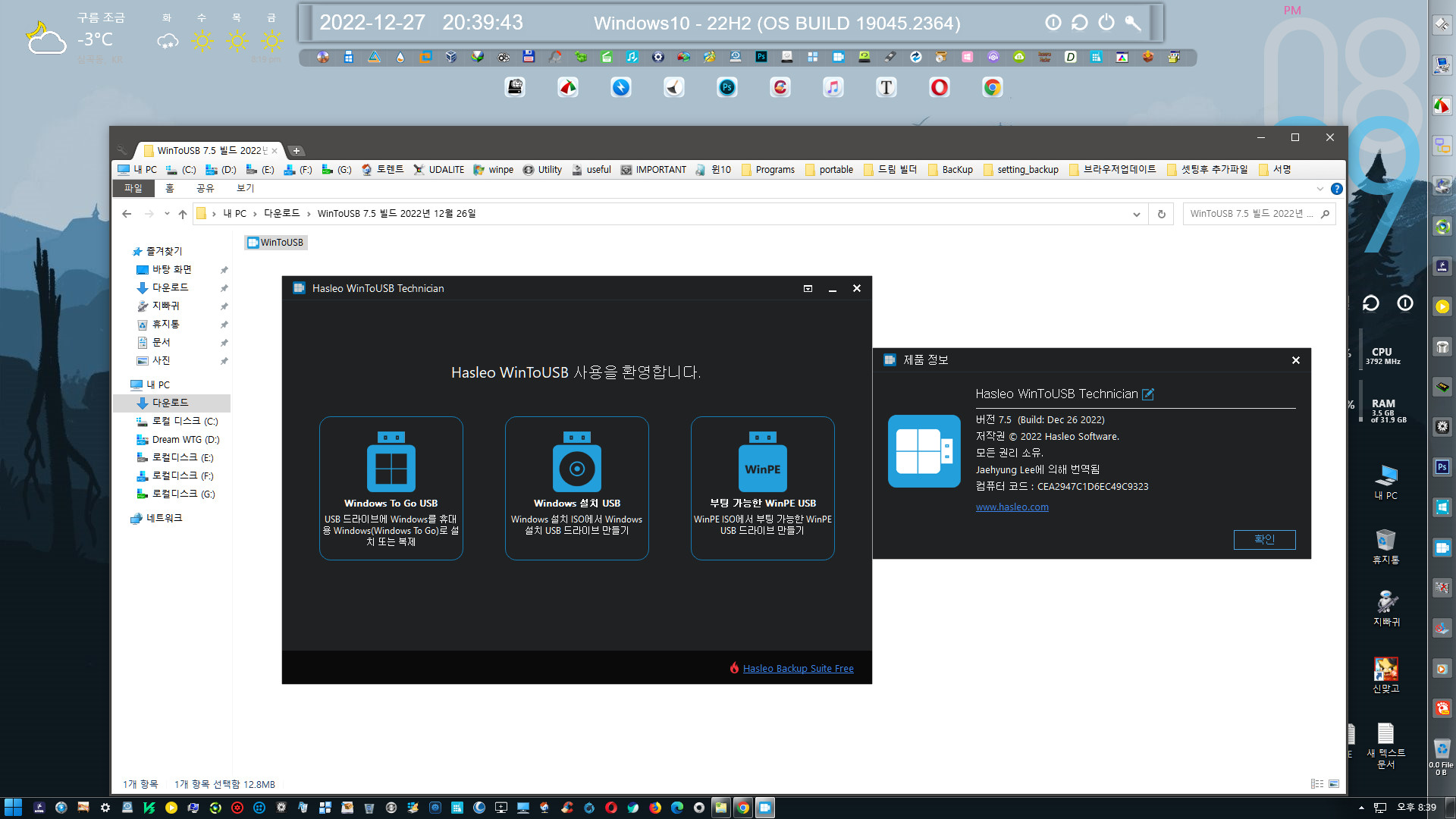Click the edit pencil next to Hasleo WinToUSB Technician
Screen dimensions: 1456x819
[x=1148, y=394]
